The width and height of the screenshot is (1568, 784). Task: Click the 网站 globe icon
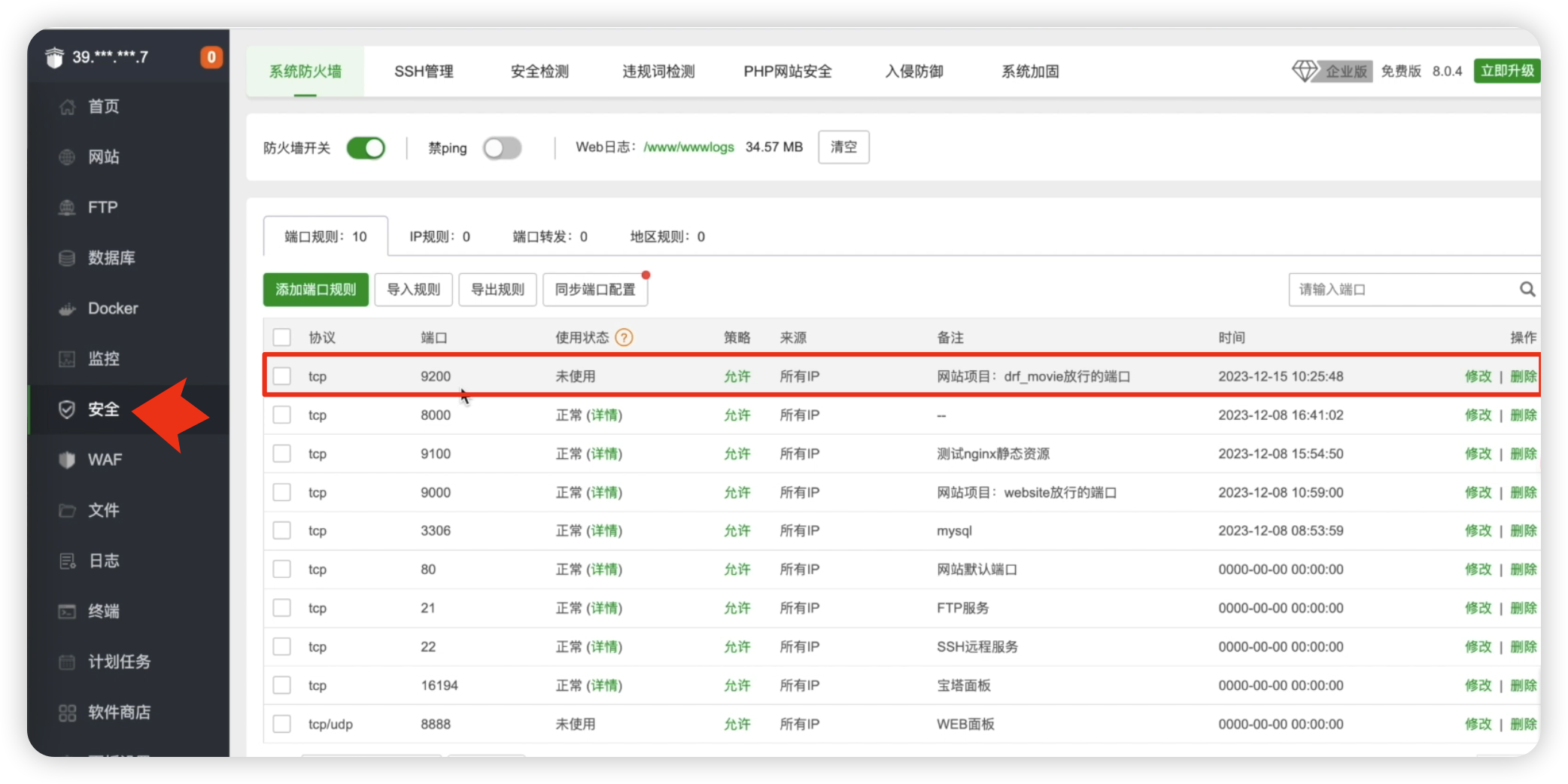coord(67,157)
